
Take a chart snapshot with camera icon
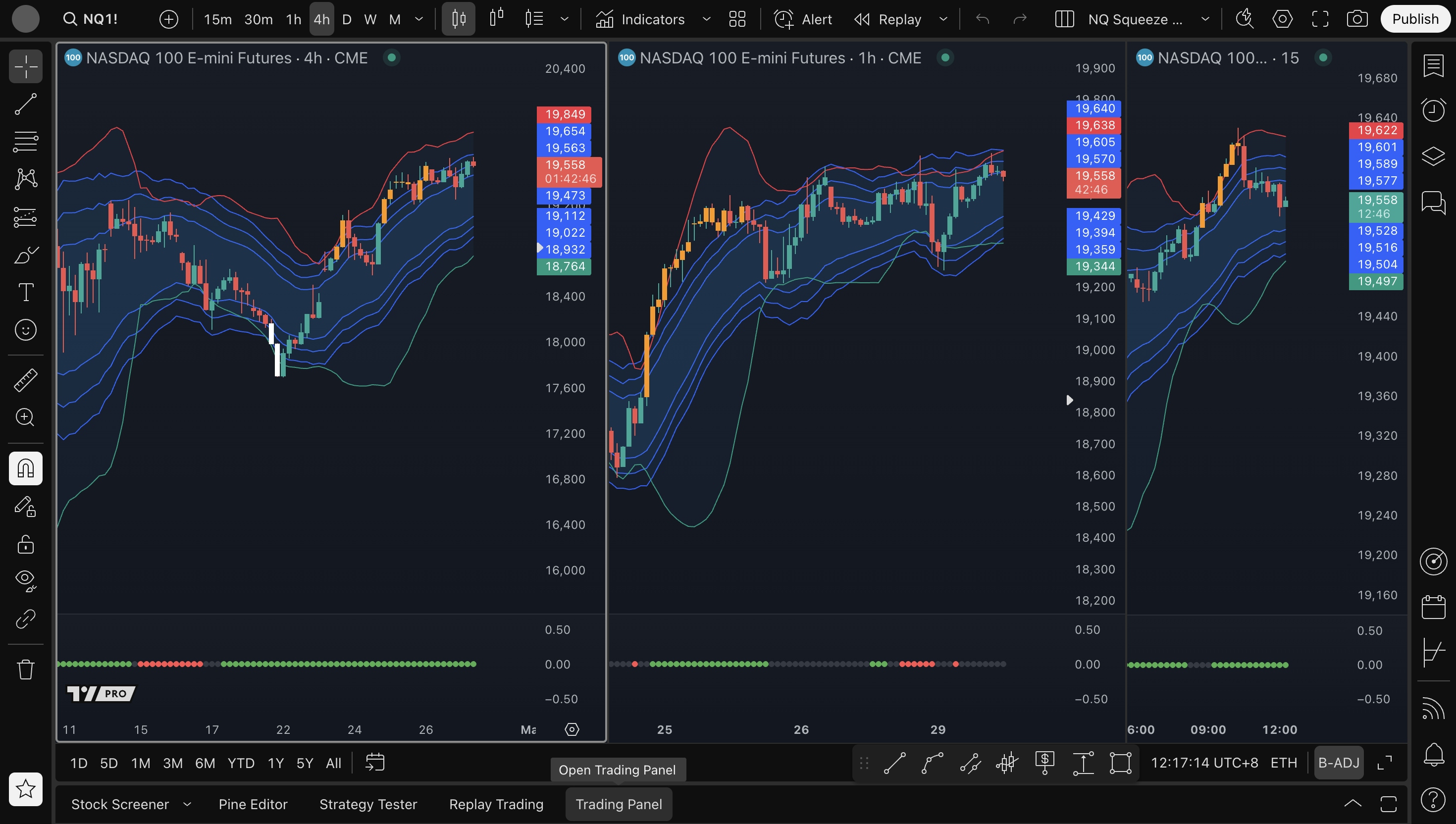[x=1357, y=19]
